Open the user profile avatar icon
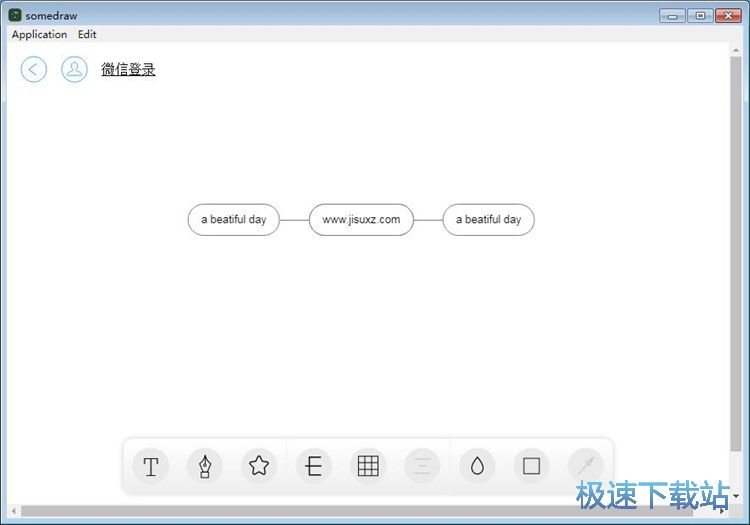 [75, 70]
